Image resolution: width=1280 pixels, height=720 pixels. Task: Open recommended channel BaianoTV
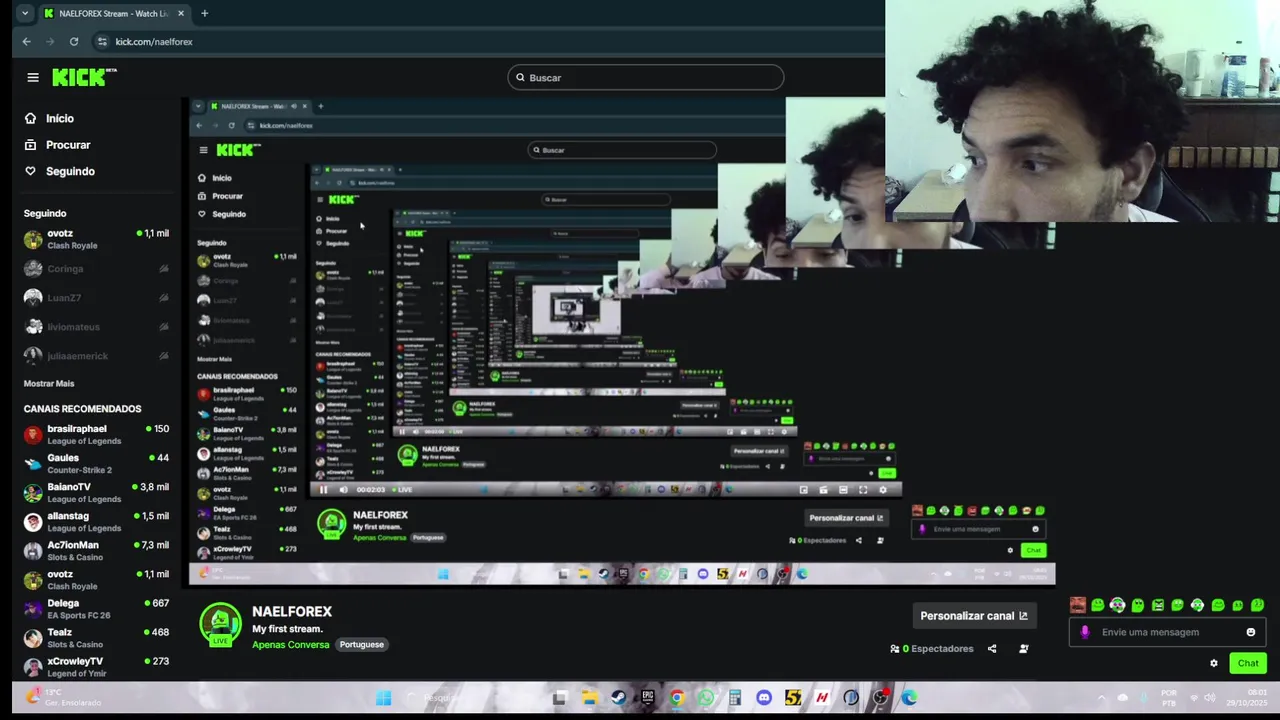(x=96, y=493)
